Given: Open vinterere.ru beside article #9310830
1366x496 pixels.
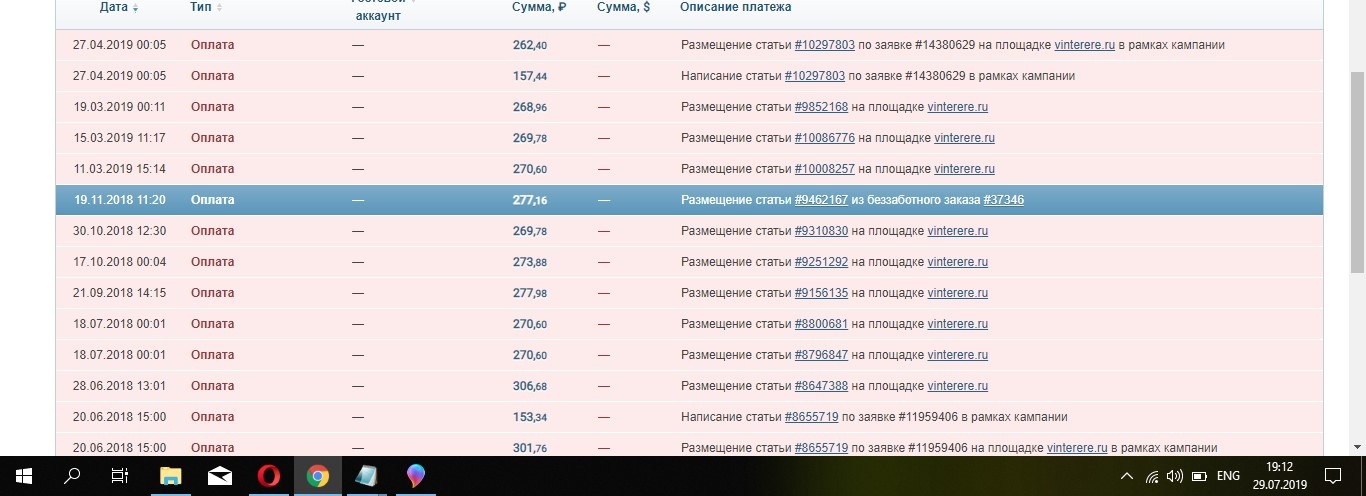Looking at the screenshot, I should click(958, 231).
